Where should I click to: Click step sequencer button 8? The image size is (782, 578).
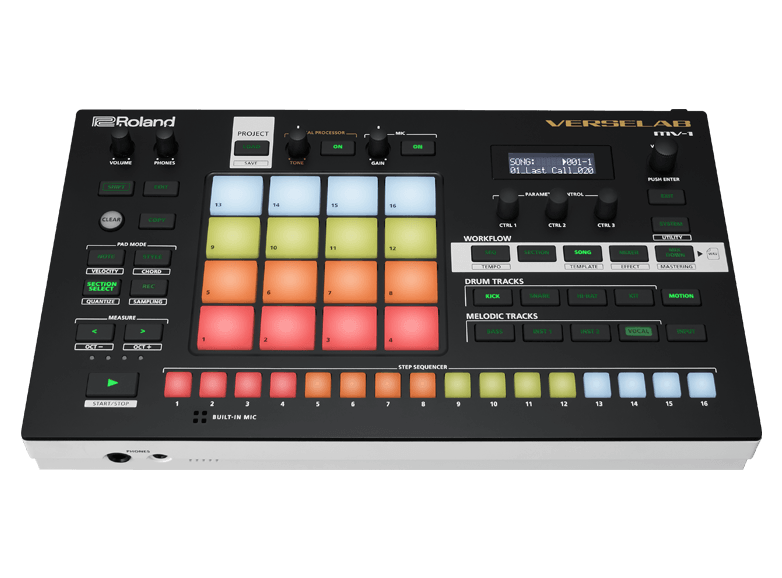click(x=422, y=385)
